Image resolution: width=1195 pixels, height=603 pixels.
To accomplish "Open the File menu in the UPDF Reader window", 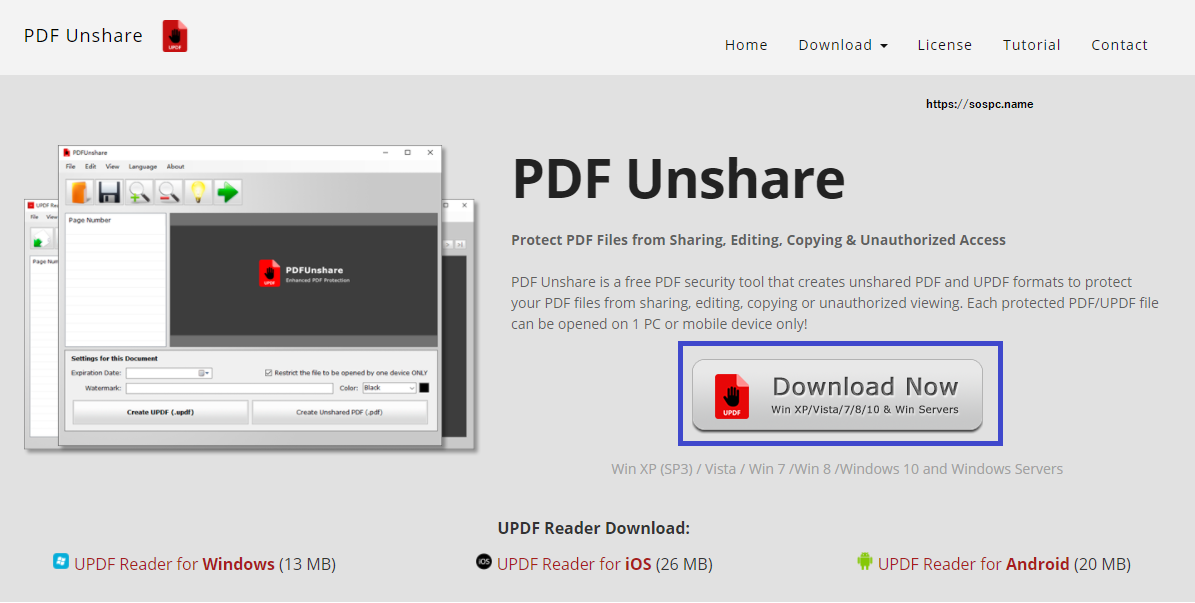I will (34, 217).
